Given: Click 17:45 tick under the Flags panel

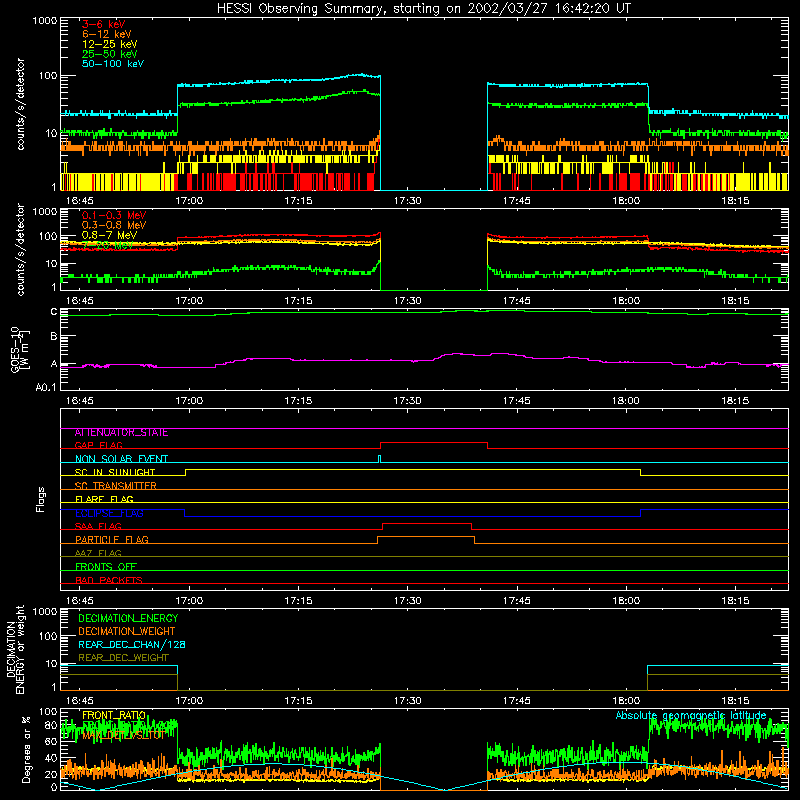Looking at the screenshot, I should 516,601.
